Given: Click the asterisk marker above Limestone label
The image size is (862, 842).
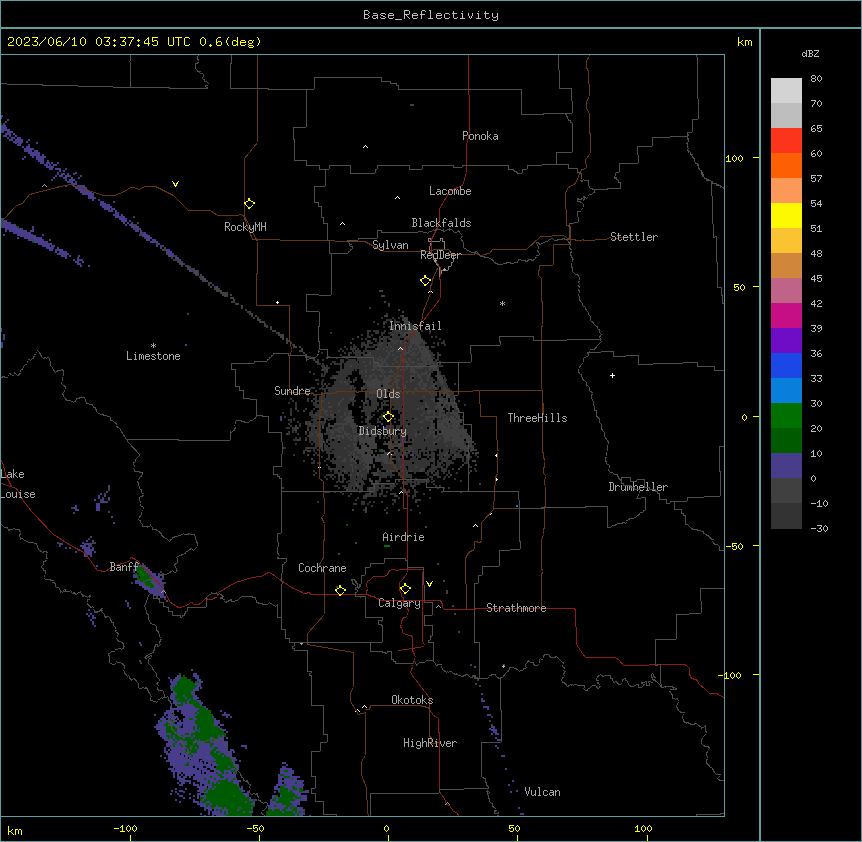Looking at the screenshot, I should pos(153,346).
